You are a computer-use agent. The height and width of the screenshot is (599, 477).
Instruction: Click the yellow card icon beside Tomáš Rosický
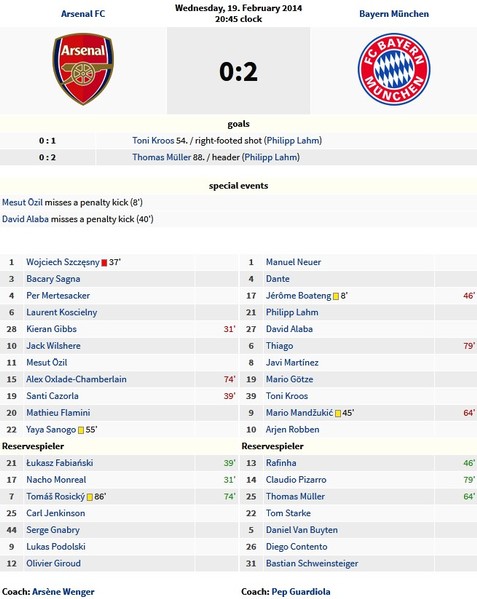[x=90, y=497]
